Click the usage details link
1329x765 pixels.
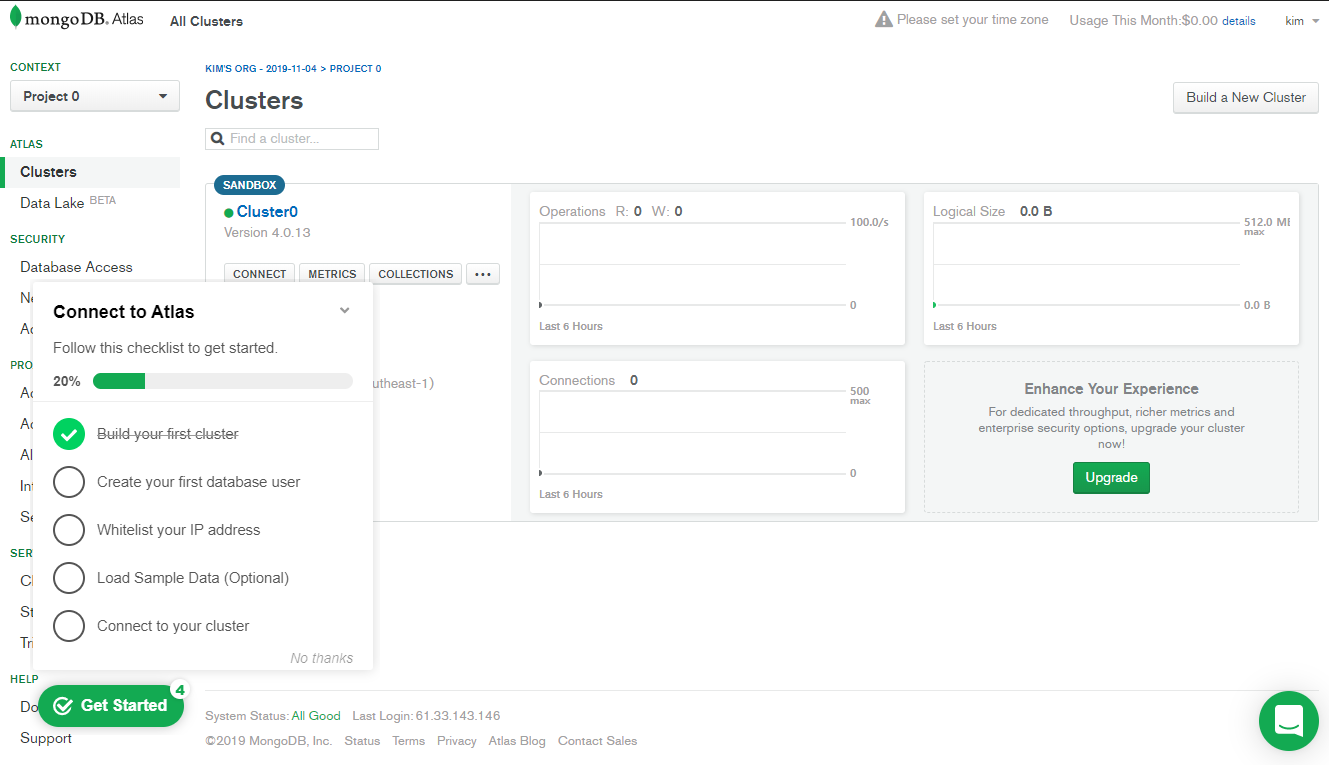[x=1239, y=21]
